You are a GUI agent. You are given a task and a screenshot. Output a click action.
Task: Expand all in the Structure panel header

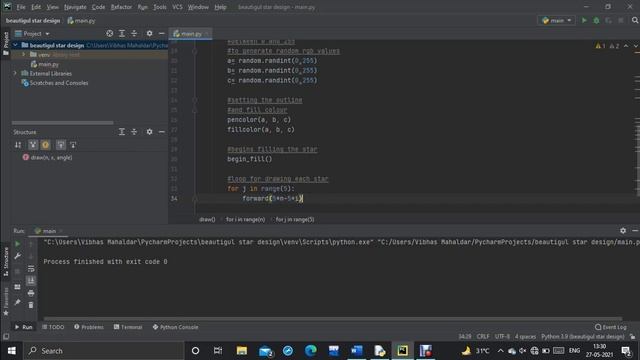coord(122,132)
